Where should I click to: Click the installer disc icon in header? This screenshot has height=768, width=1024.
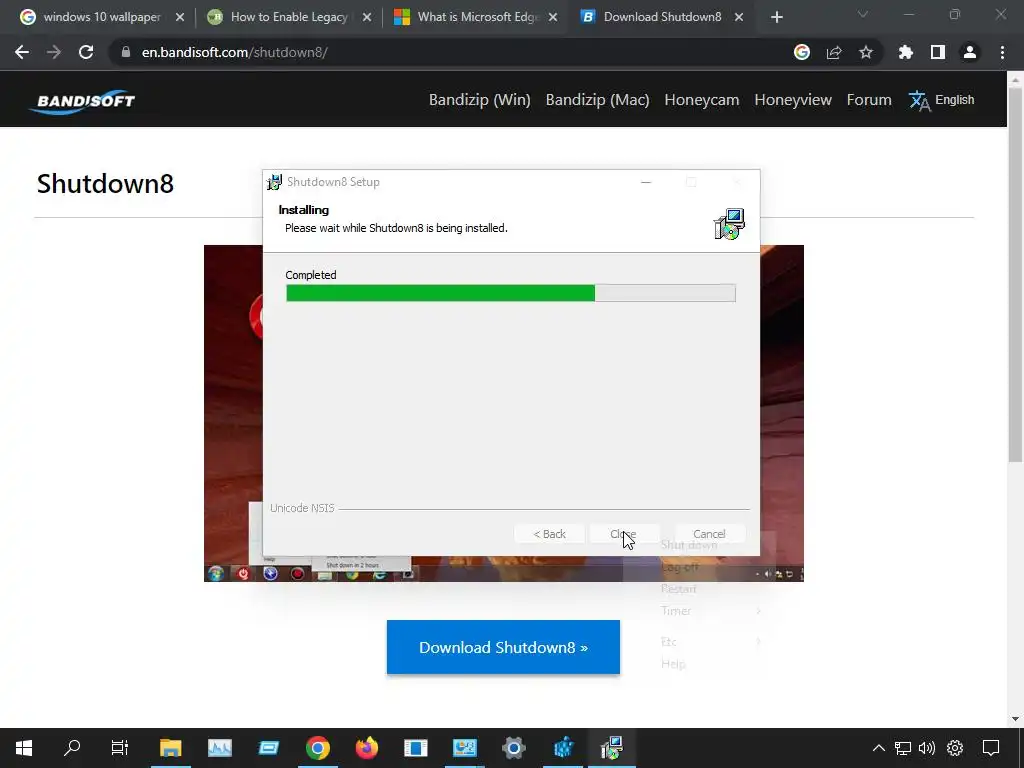pyautogui.click(x=729, y=224)
